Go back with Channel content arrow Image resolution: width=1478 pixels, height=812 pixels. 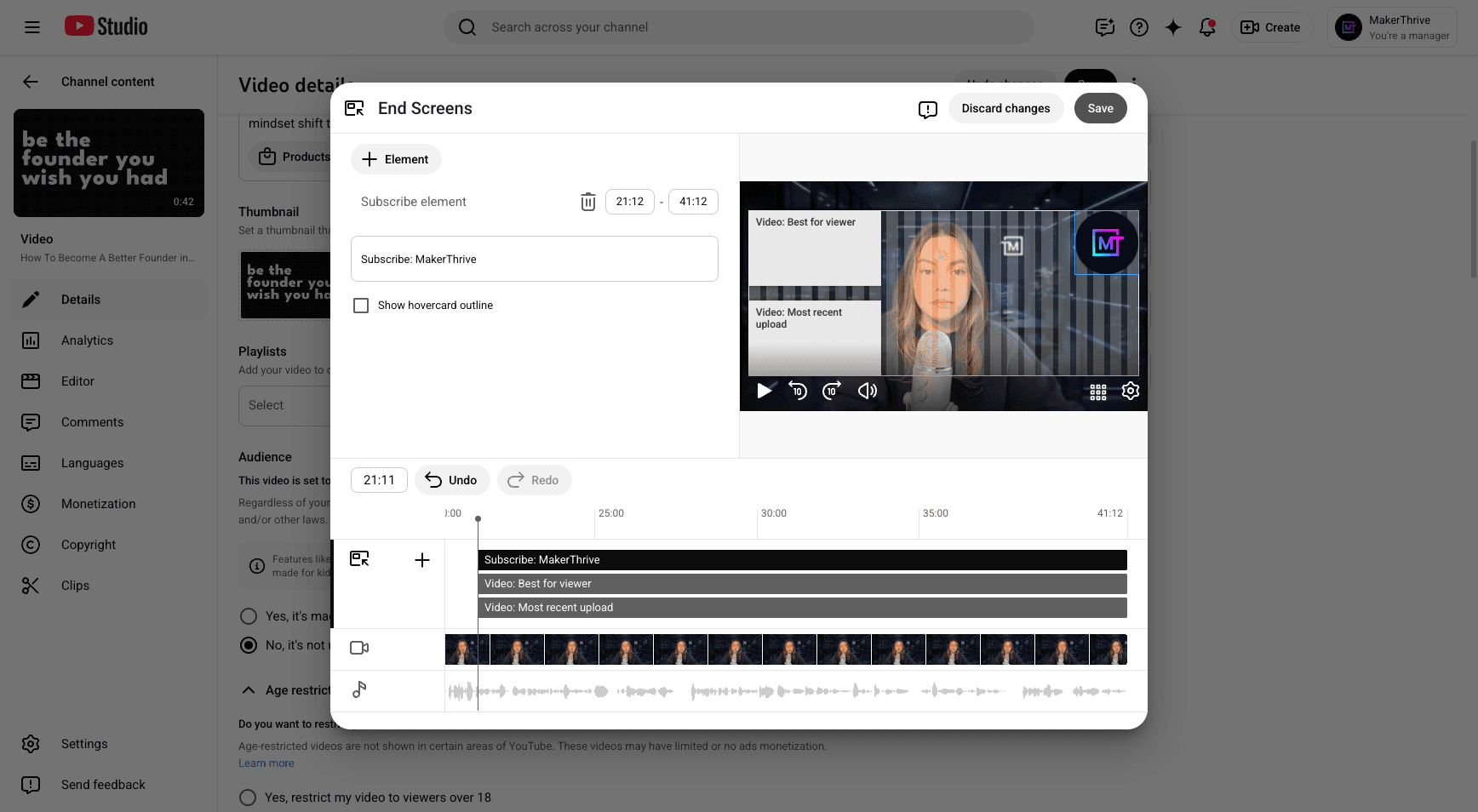click(31, 82)
